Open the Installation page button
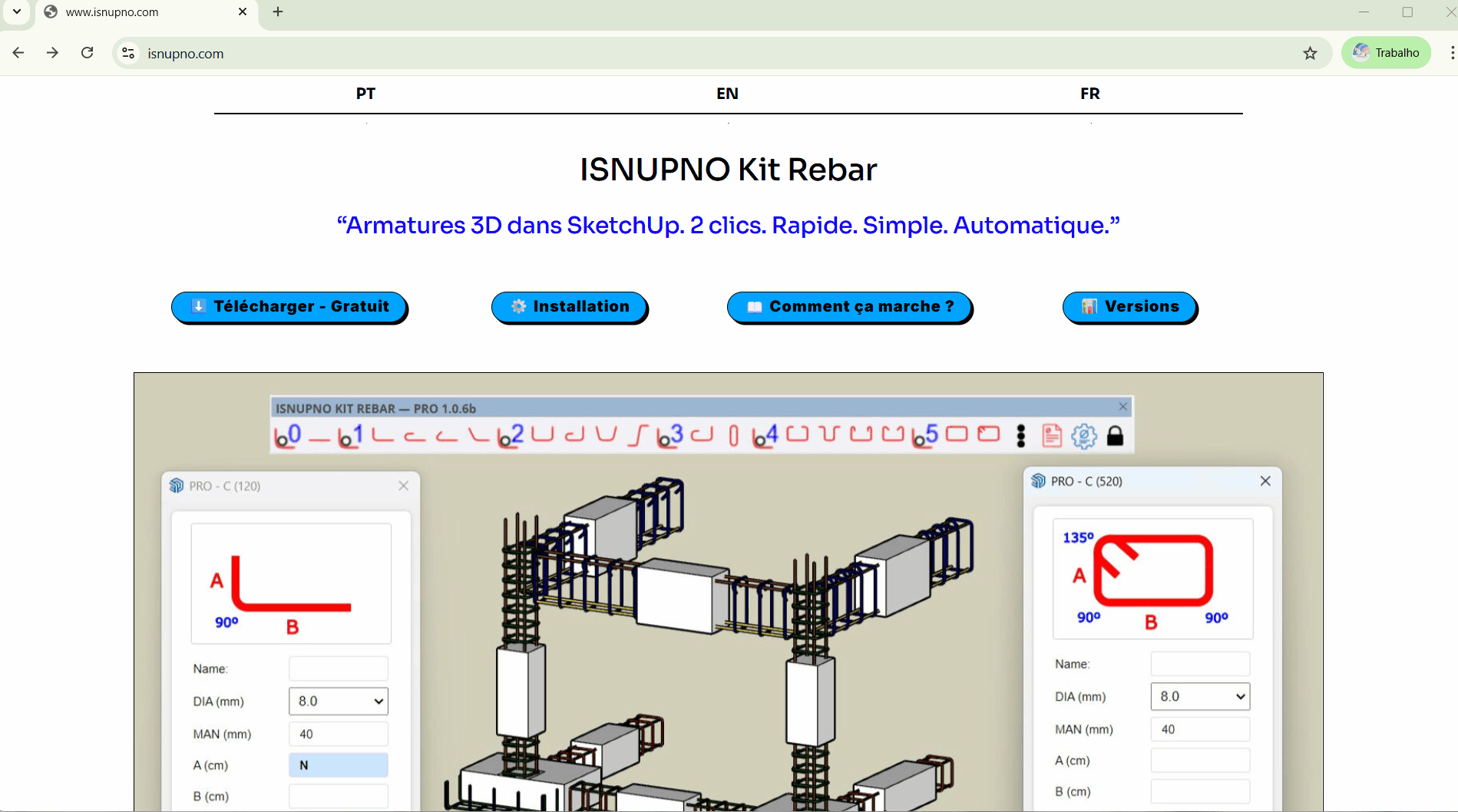This screenshot has height=812, width=1458. point(569,307)
